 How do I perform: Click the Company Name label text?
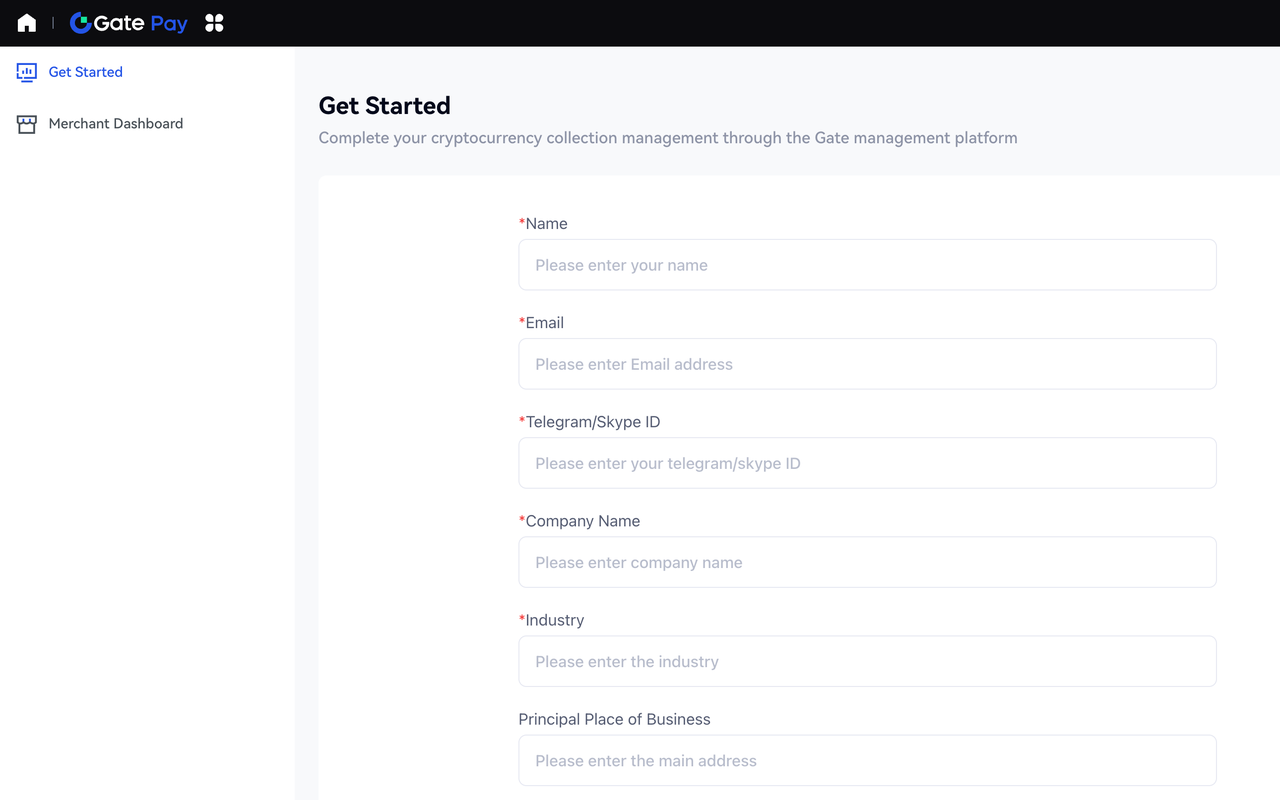[x=582, y=521]
